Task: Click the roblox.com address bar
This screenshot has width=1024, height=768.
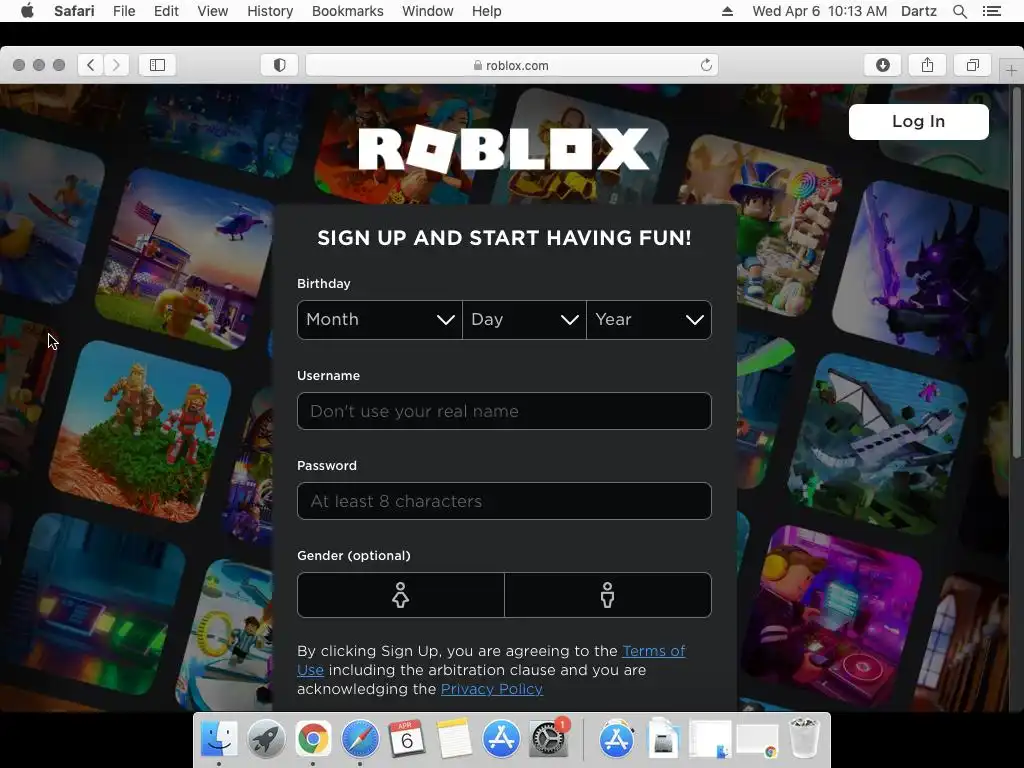Action: (x=511, y=65)
